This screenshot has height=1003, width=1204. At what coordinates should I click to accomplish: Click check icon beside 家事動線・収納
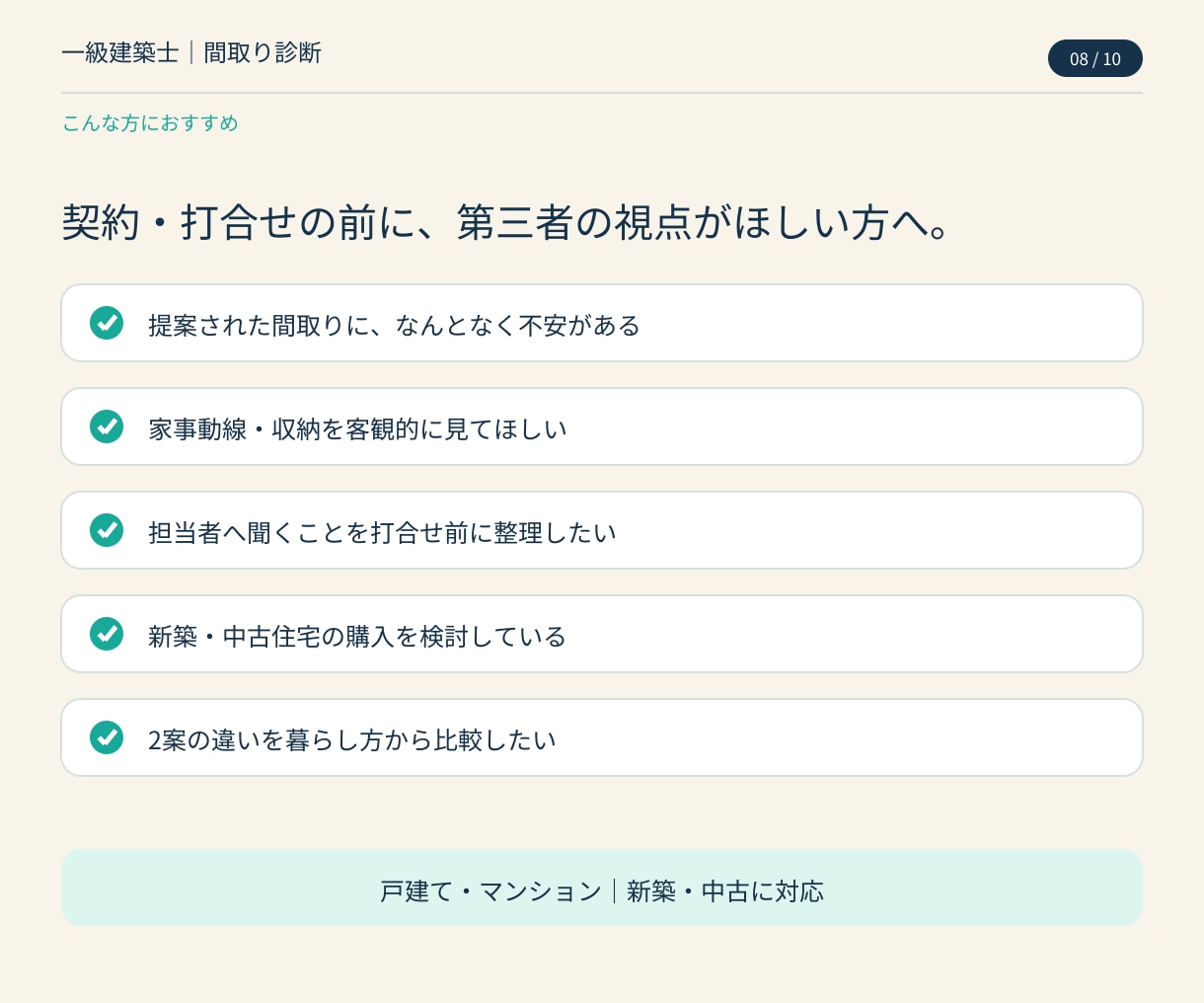click(x=107, y=426)
